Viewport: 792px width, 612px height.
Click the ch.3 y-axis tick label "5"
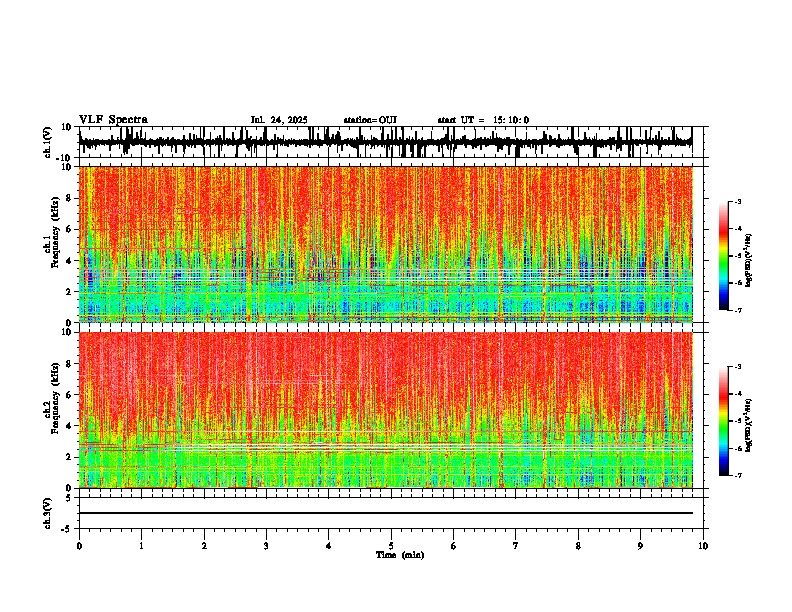coord(69,498)
